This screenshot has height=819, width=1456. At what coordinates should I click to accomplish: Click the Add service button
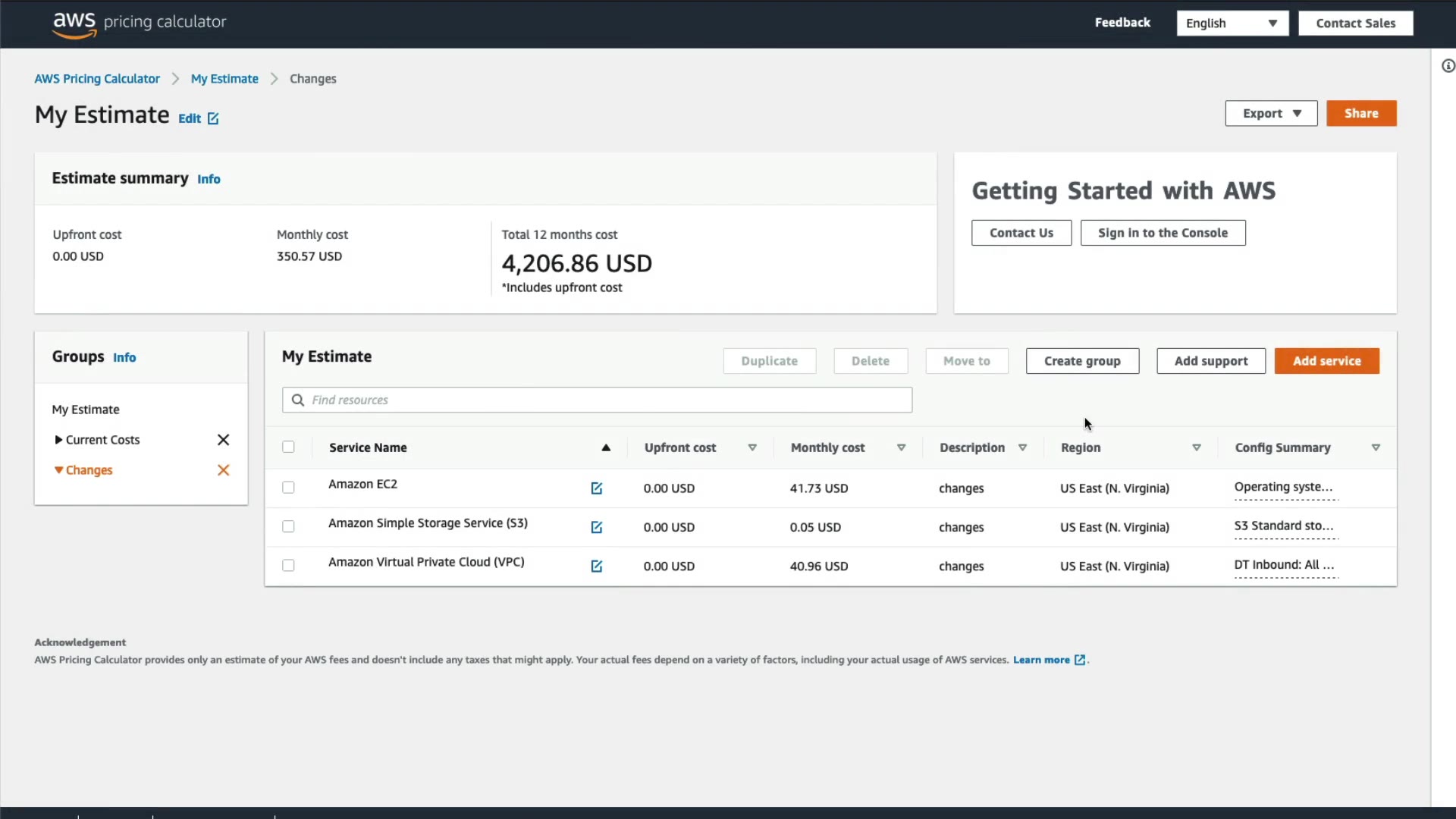point(1326,361)
